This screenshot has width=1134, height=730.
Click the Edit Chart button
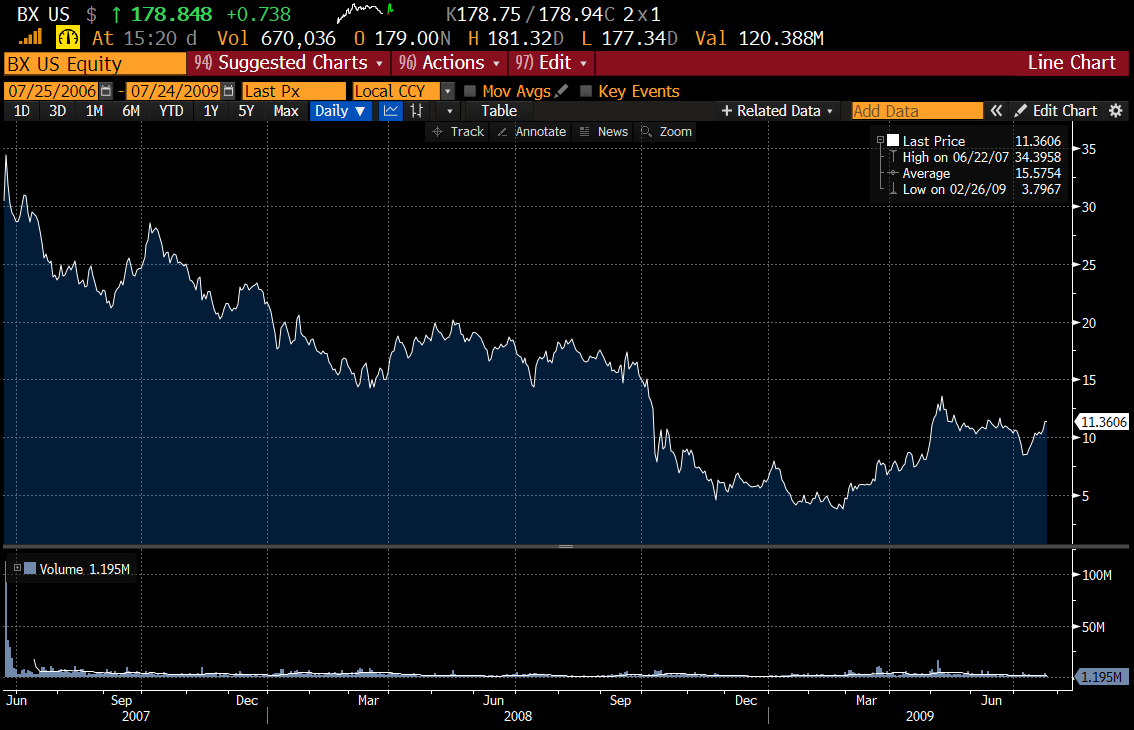(1056, 111)
